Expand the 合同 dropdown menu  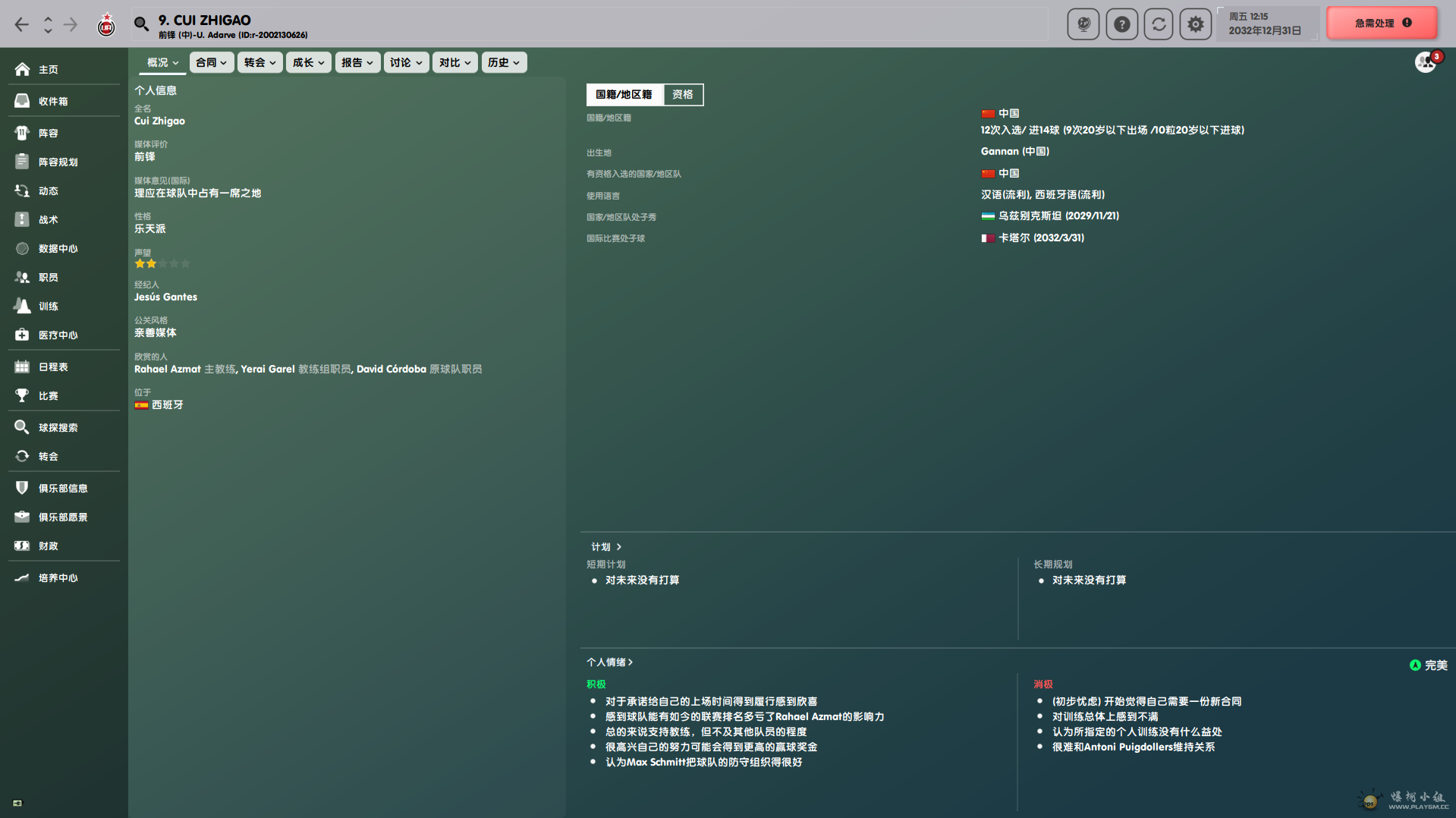click(x=211, y=62)
